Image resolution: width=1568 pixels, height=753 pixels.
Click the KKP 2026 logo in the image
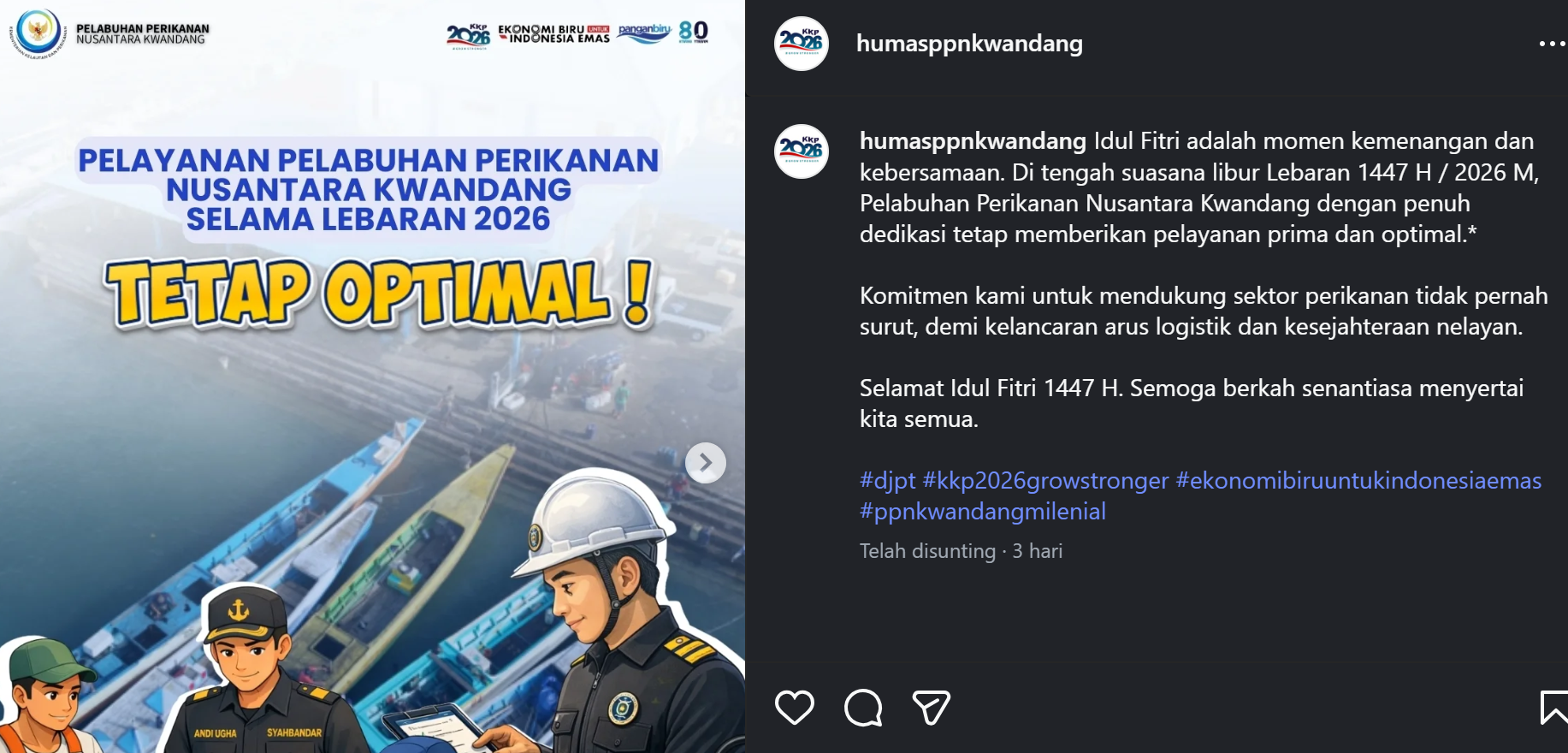coord(468,36)
